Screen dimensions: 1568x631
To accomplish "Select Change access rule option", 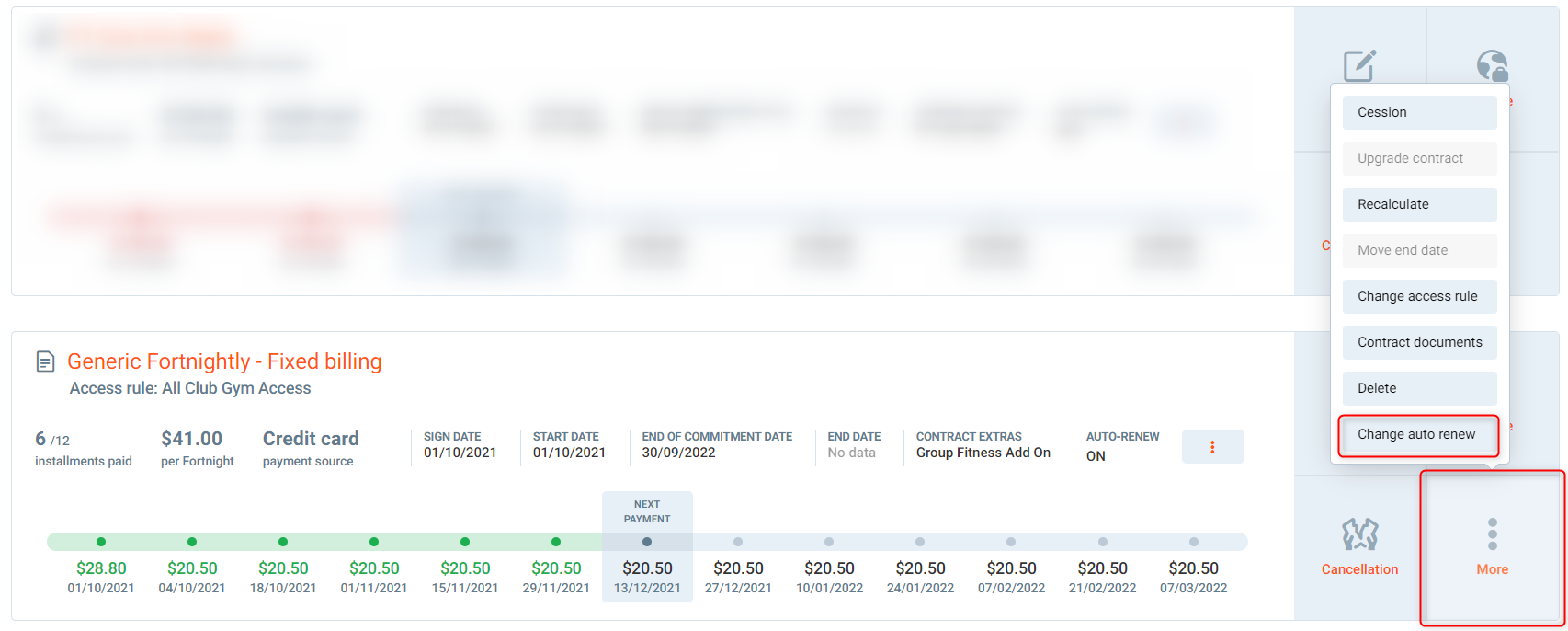I will pyautogui.click(x=1419, y=296).
